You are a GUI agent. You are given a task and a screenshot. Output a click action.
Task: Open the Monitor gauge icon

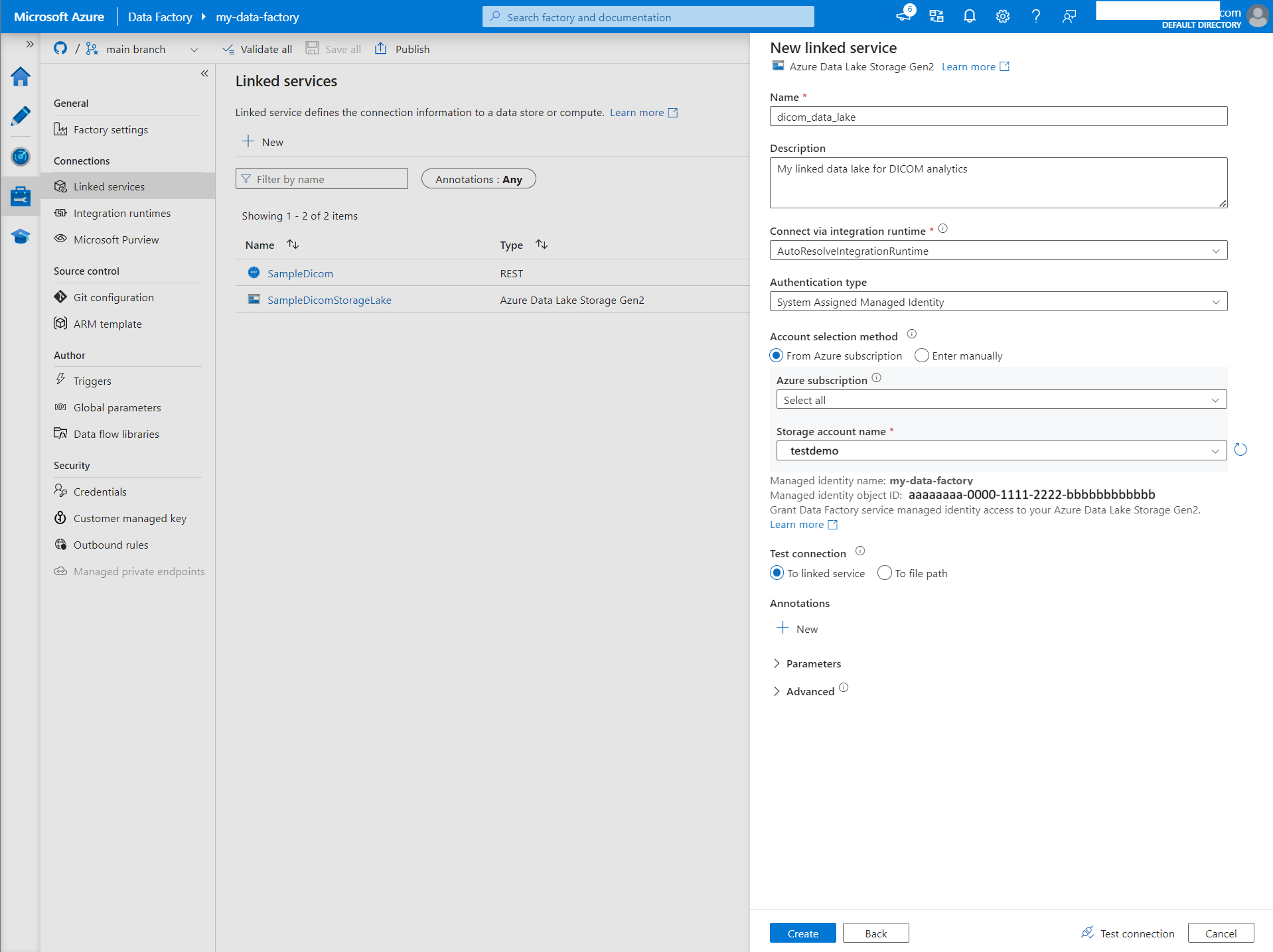[x=21, y=157]
